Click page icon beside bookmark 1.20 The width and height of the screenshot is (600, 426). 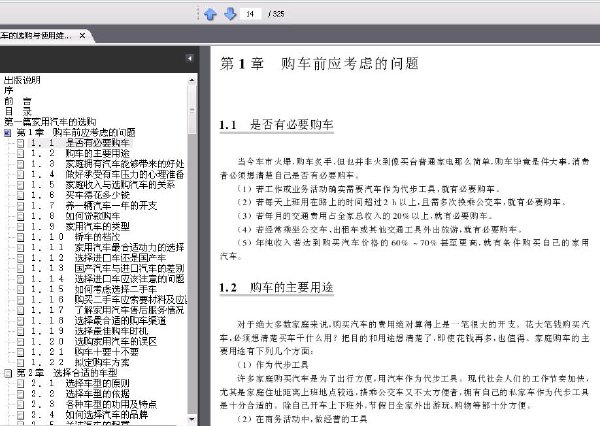20,341
